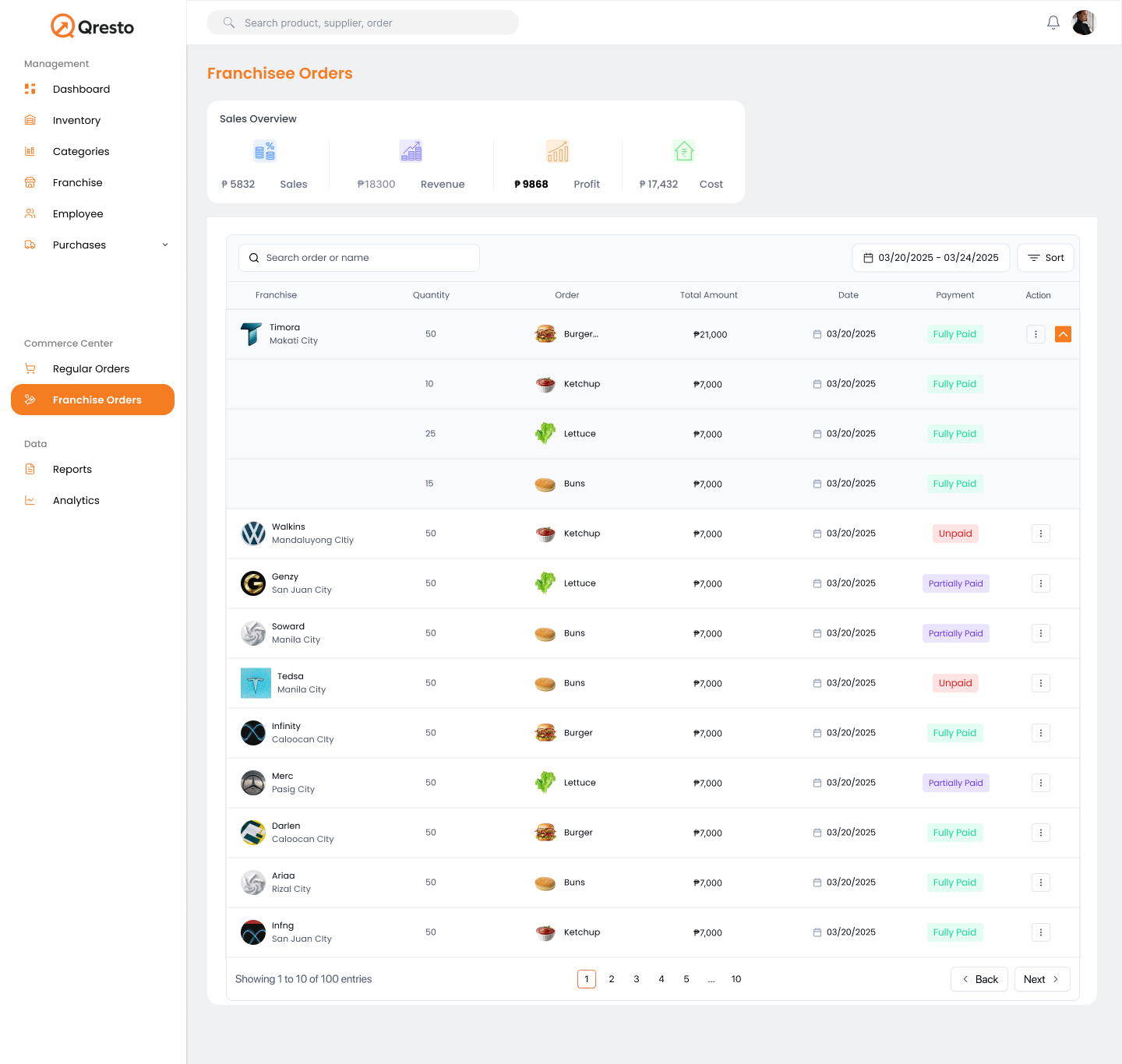This screenshot has width=1122, height=1064.
Task: Open the three-dot menu for Timora order
Action: [1036, 334]
